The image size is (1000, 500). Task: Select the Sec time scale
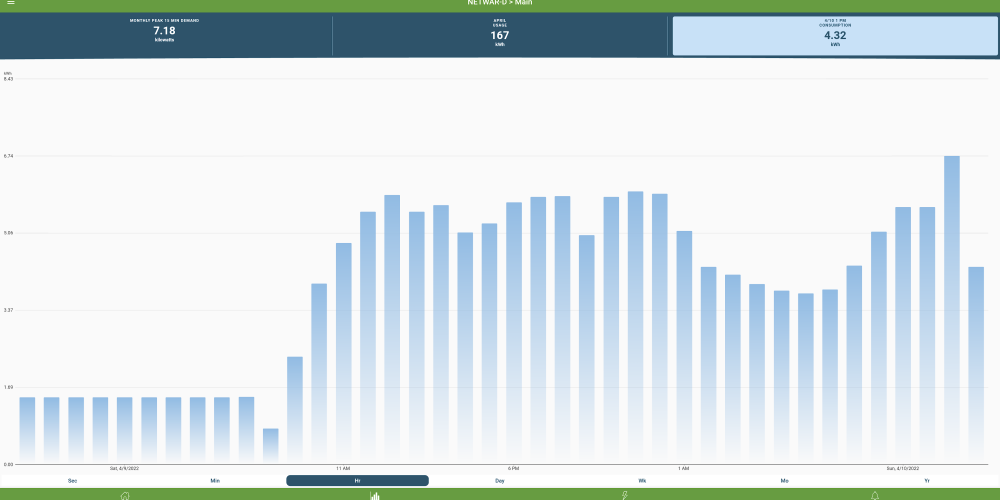pos(73,481)
